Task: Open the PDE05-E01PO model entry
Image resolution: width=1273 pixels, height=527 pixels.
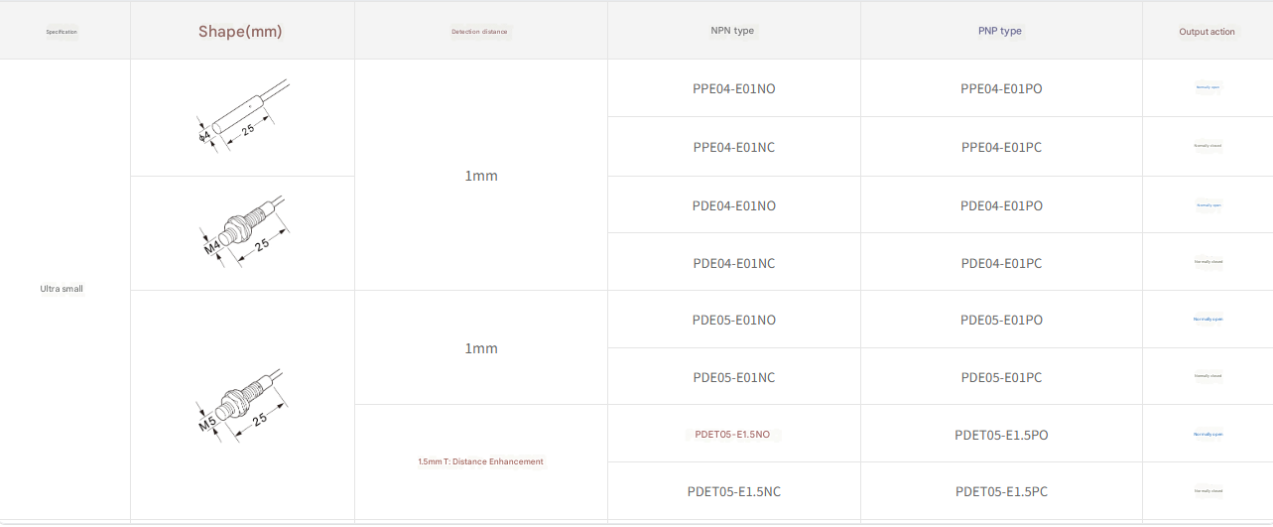Action: (x=1001, y=320)
